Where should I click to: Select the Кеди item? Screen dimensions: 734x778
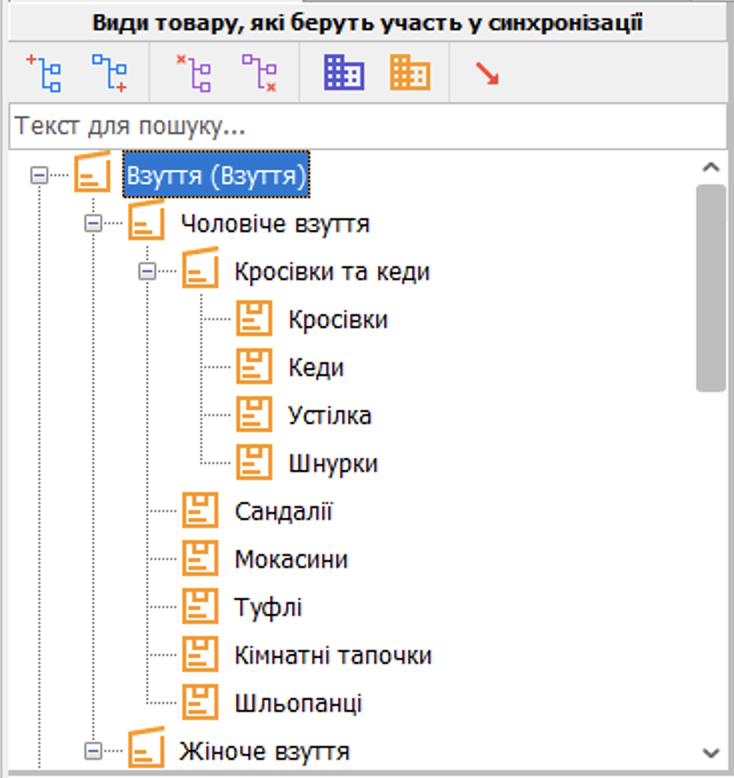click(316, 368)
